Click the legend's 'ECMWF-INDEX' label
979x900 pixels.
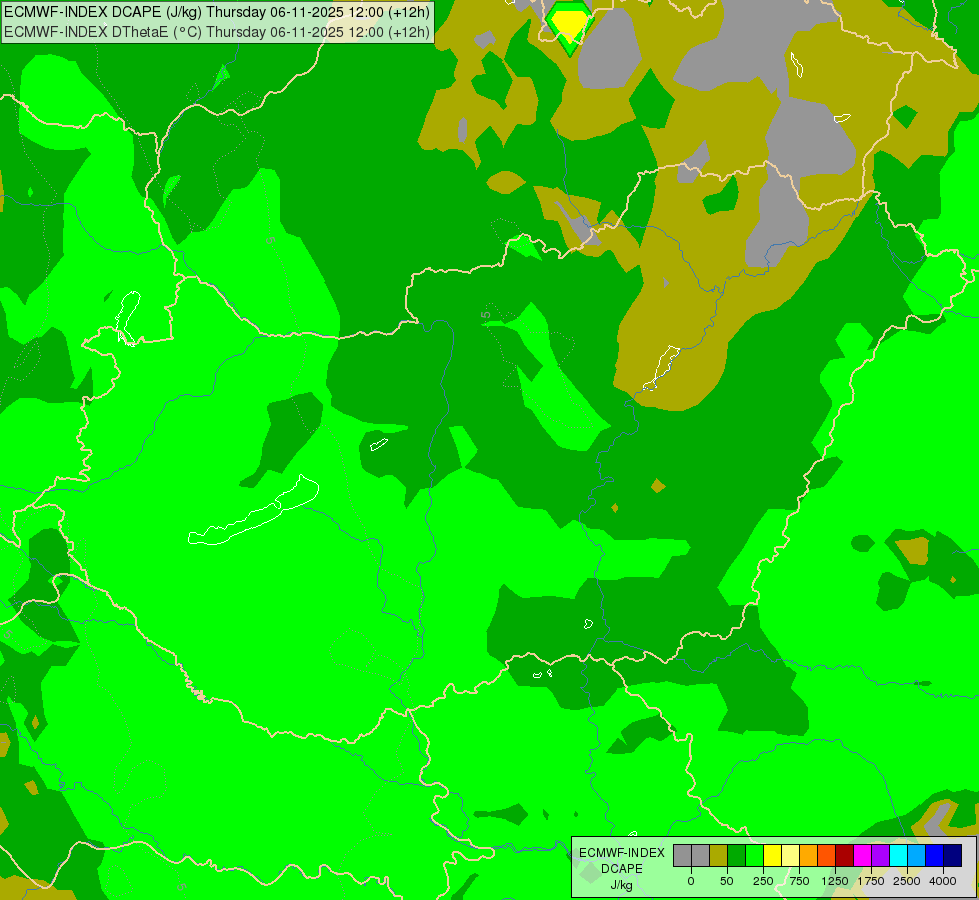[x=621, y=853]
